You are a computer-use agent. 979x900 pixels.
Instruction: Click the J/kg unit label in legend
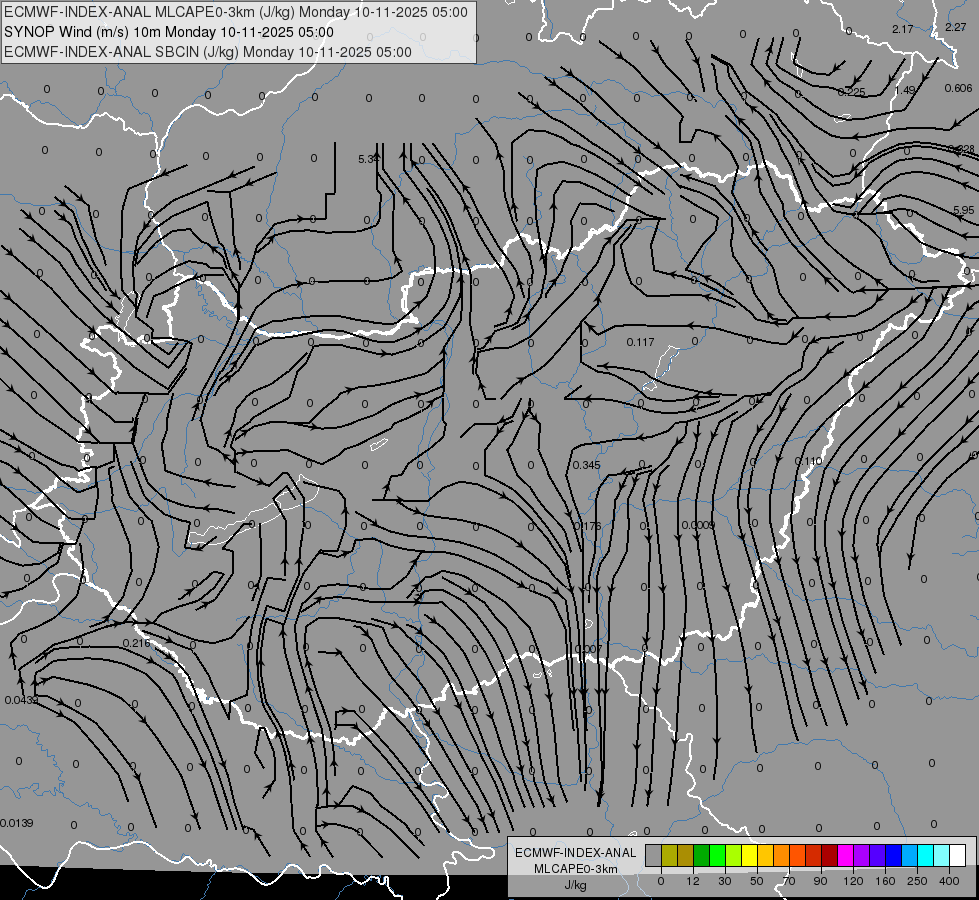click(x=576, y=885)
